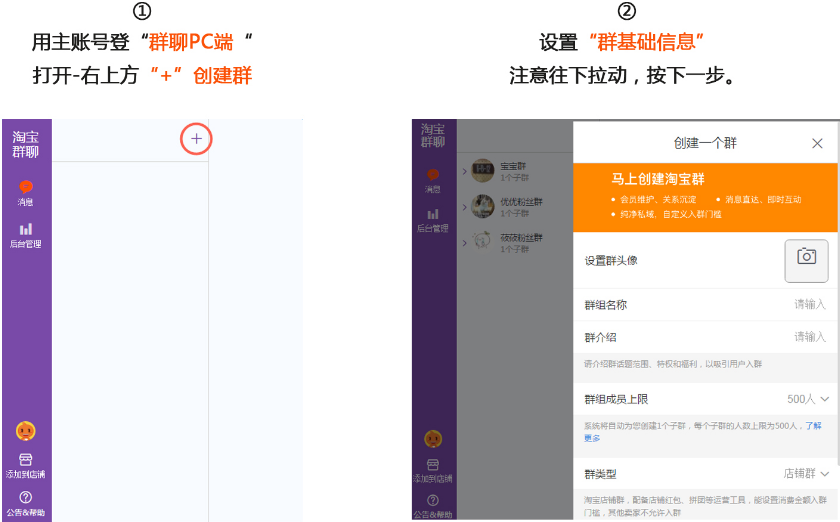Click 淘宝群聊 logo in left window
840x522 pixels.
[x=26, y=144]
